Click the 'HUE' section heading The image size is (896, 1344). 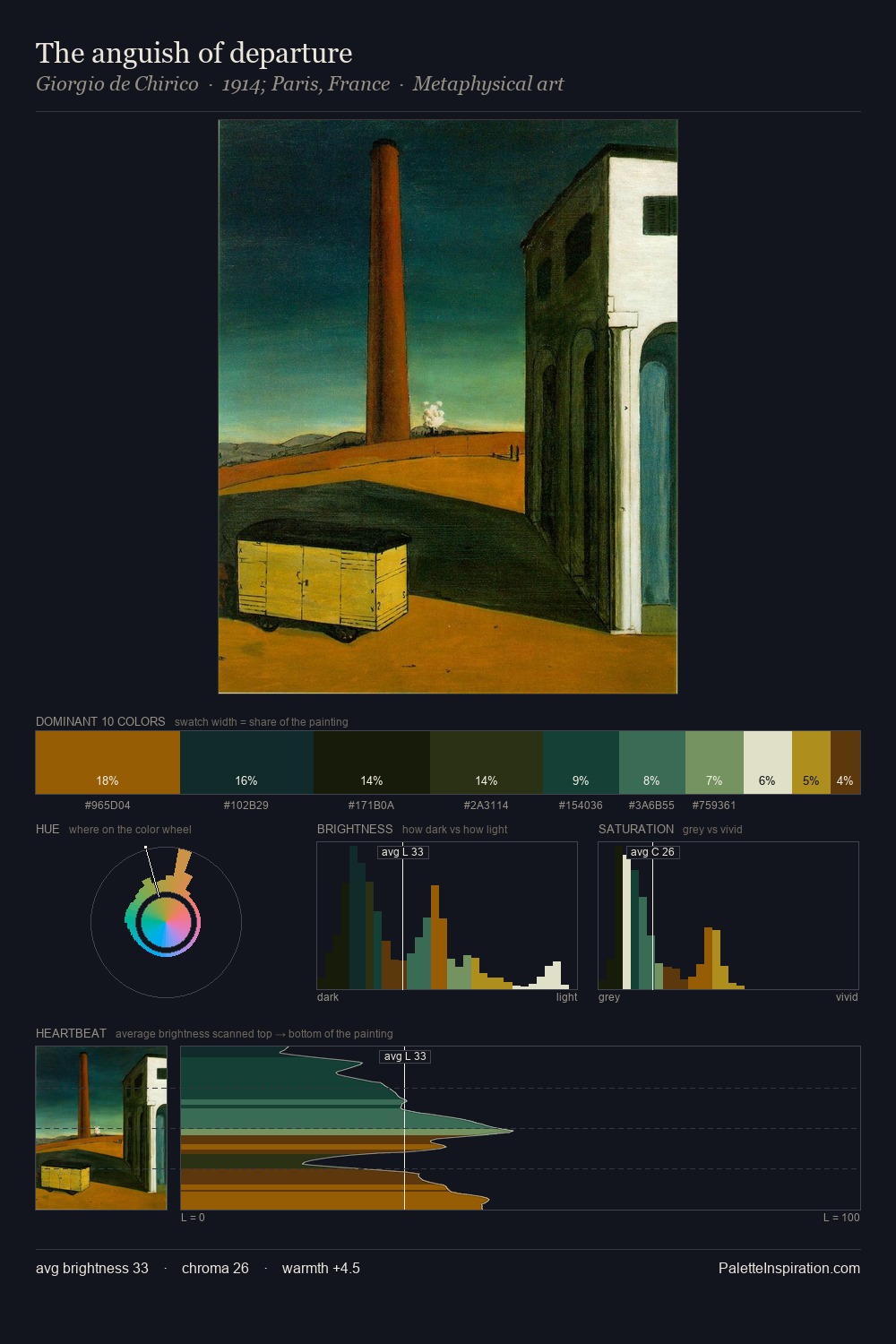(x=47, y=829)
